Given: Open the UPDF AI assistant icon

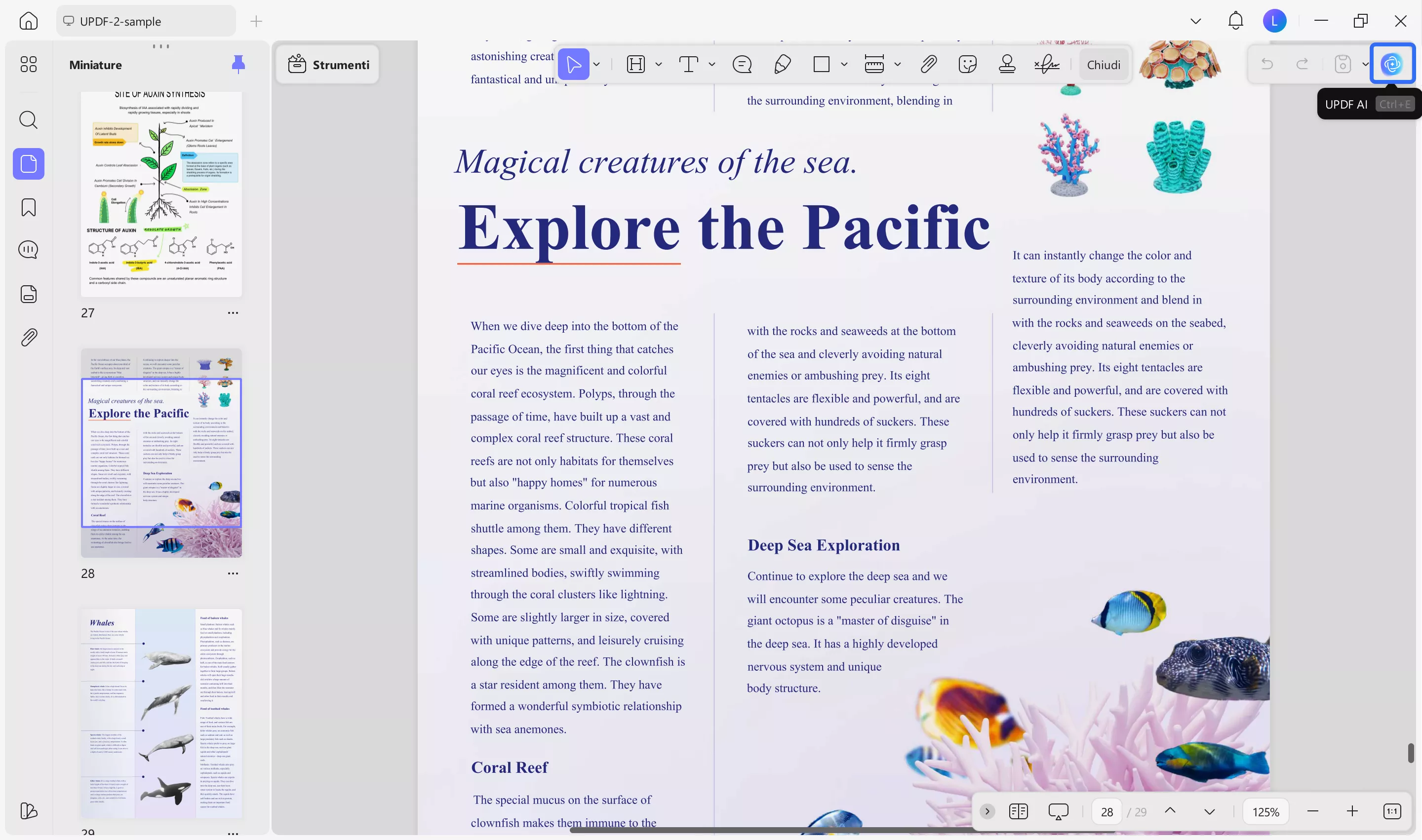Looking at the screenshot, I should pyautogui.click(x=1391, y=64).
